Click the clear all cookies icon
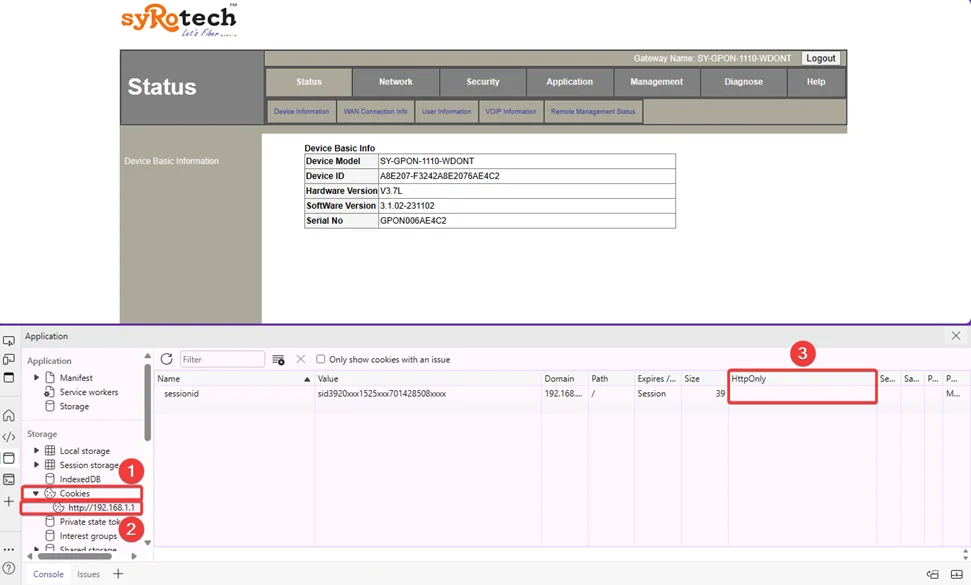971x585 pixels. [279, 360]
